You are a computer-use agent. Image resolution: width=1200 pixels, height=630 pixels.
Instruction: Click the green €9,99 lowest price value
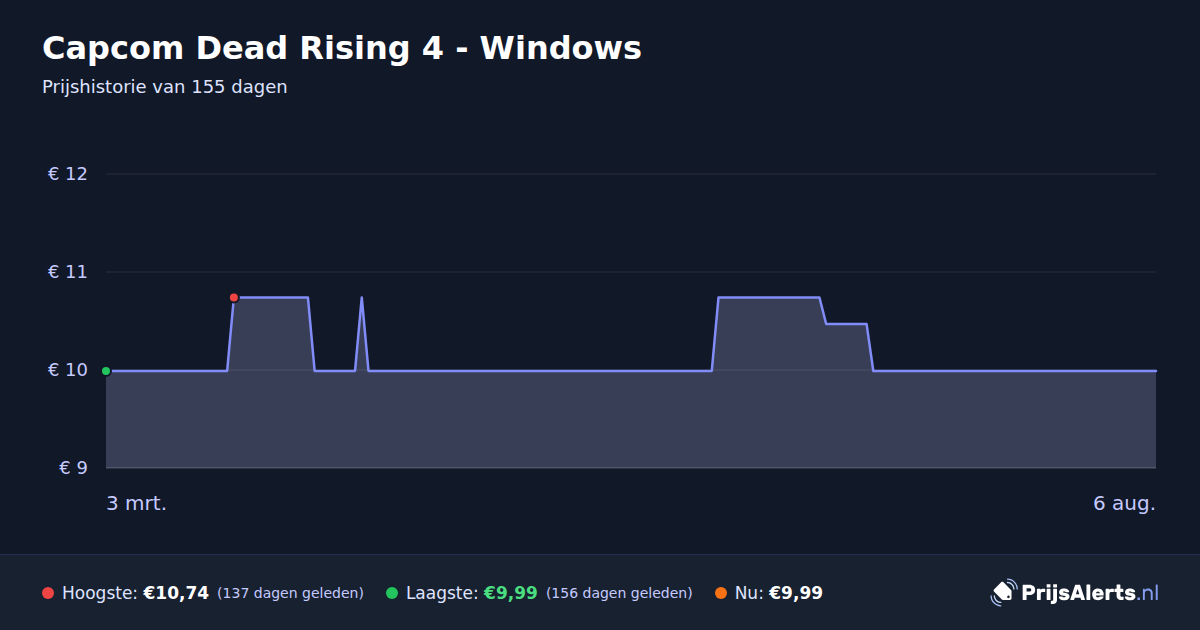[511, 593]
